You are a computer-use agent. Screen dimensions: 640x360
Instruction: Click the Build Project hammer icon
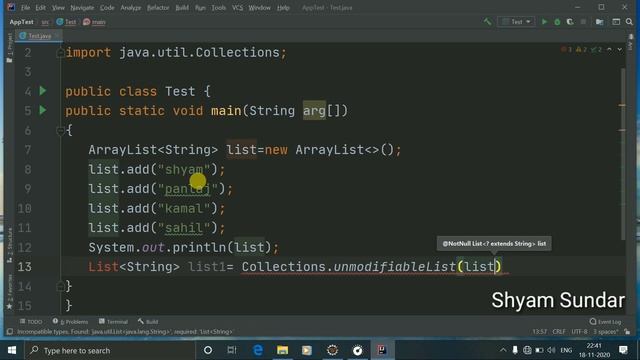[x=487, y=22]
